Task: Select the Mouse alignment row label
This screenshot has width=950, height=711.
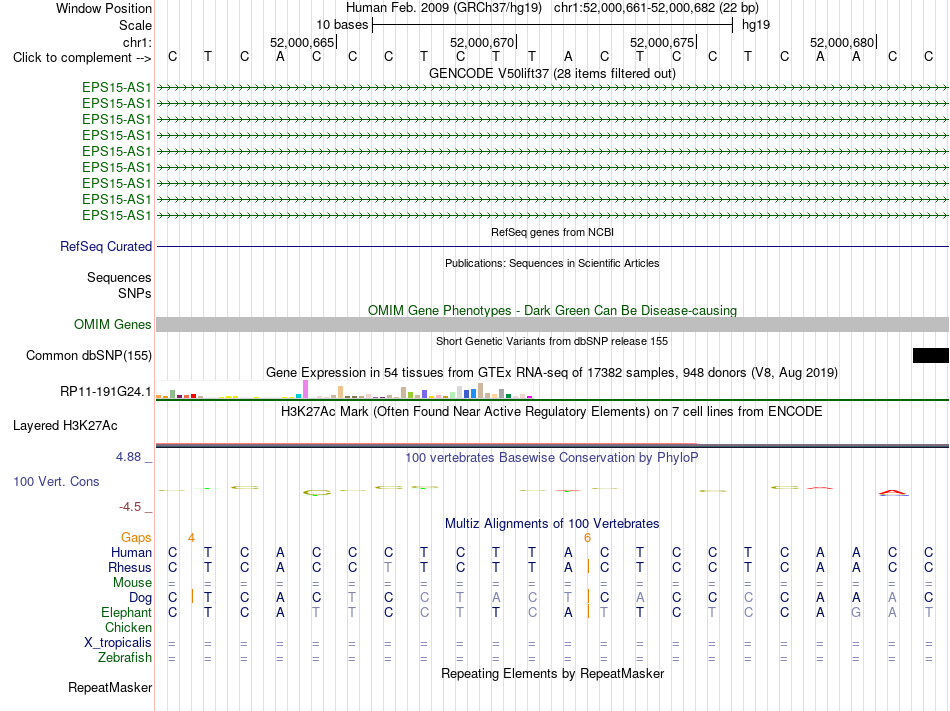Action: click(x=132, y=583)
